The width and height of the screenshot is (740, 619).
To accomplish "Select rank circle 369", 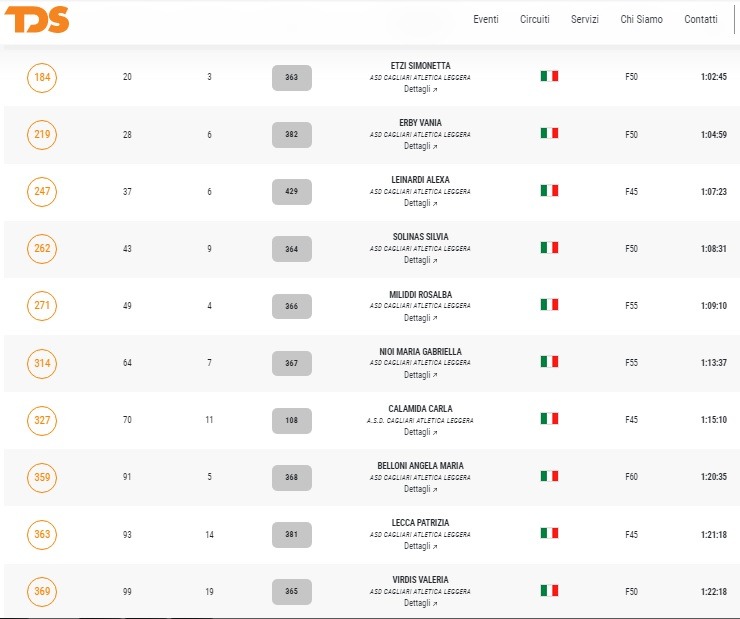I will tap(42, 592).
